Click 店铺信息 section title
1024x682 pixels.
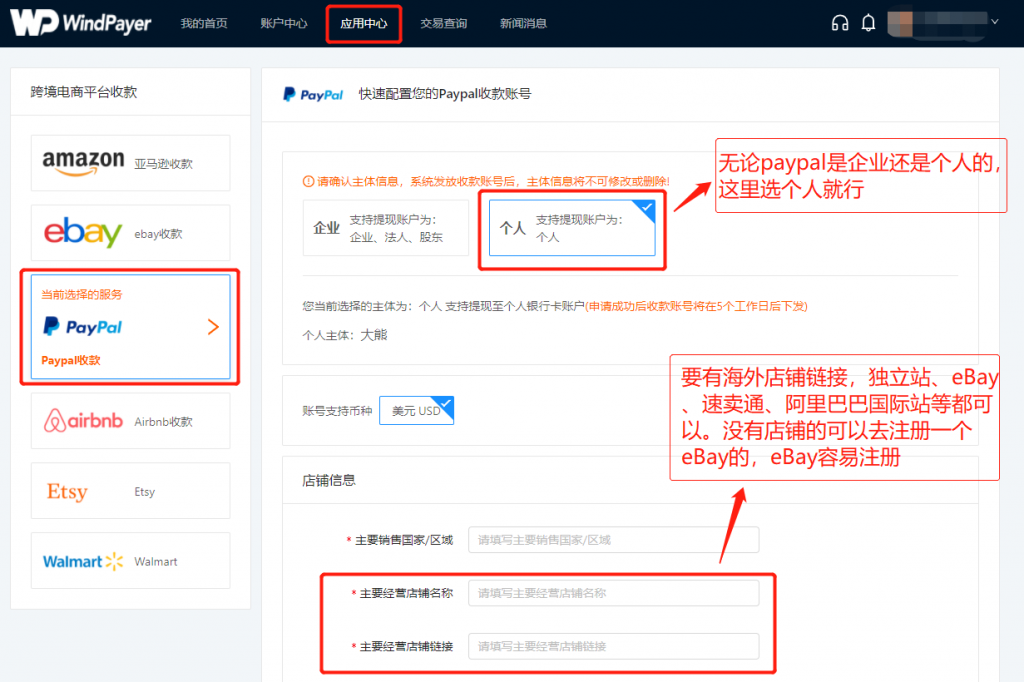(x=328, y=480)
